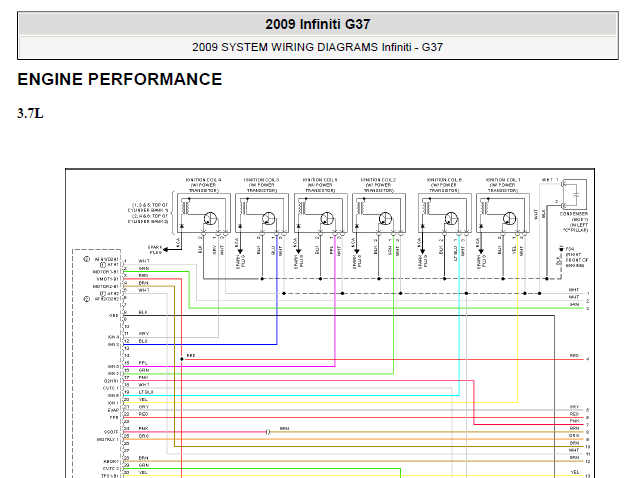636x478 pixels.
Task: Click the 'CVTC 1' pin label at pin 18
Action: tap(111, 388)
